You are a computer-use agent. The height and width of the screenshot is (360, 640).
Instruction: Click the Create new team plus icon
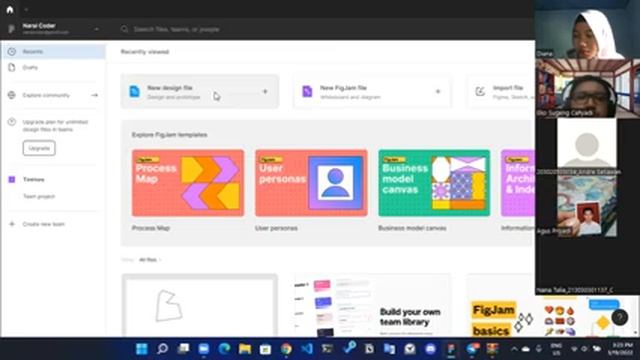(x=12, y=224)
